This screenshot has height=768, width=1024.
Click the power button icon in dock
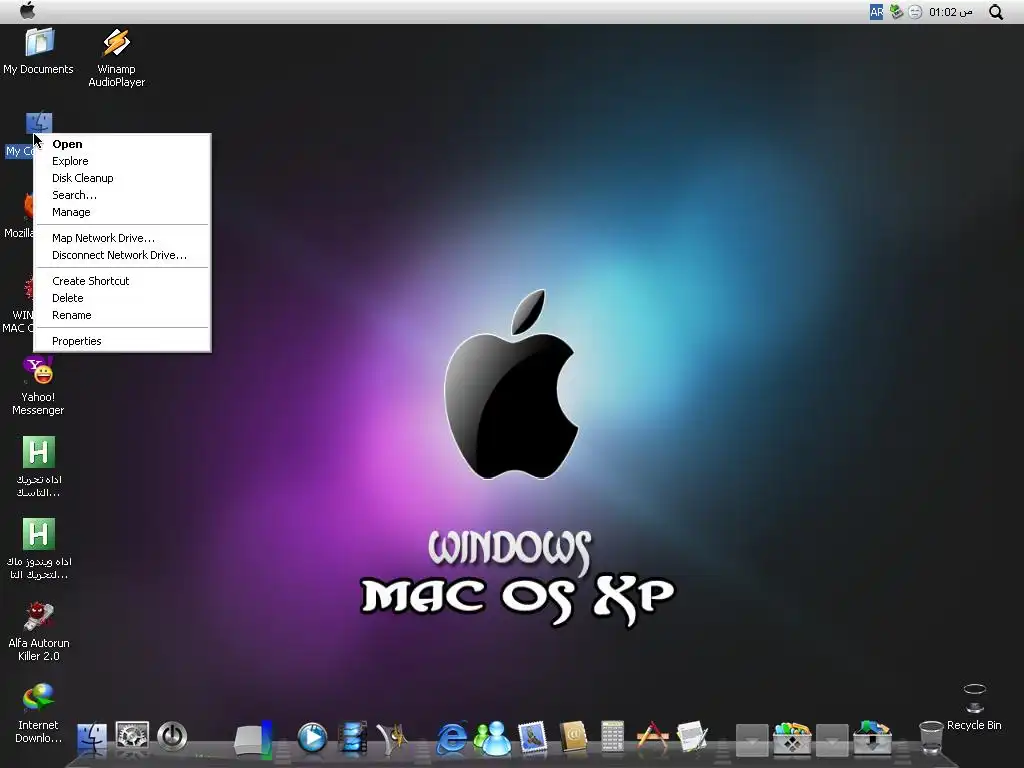pyautogui.click(x=172, y=737)
